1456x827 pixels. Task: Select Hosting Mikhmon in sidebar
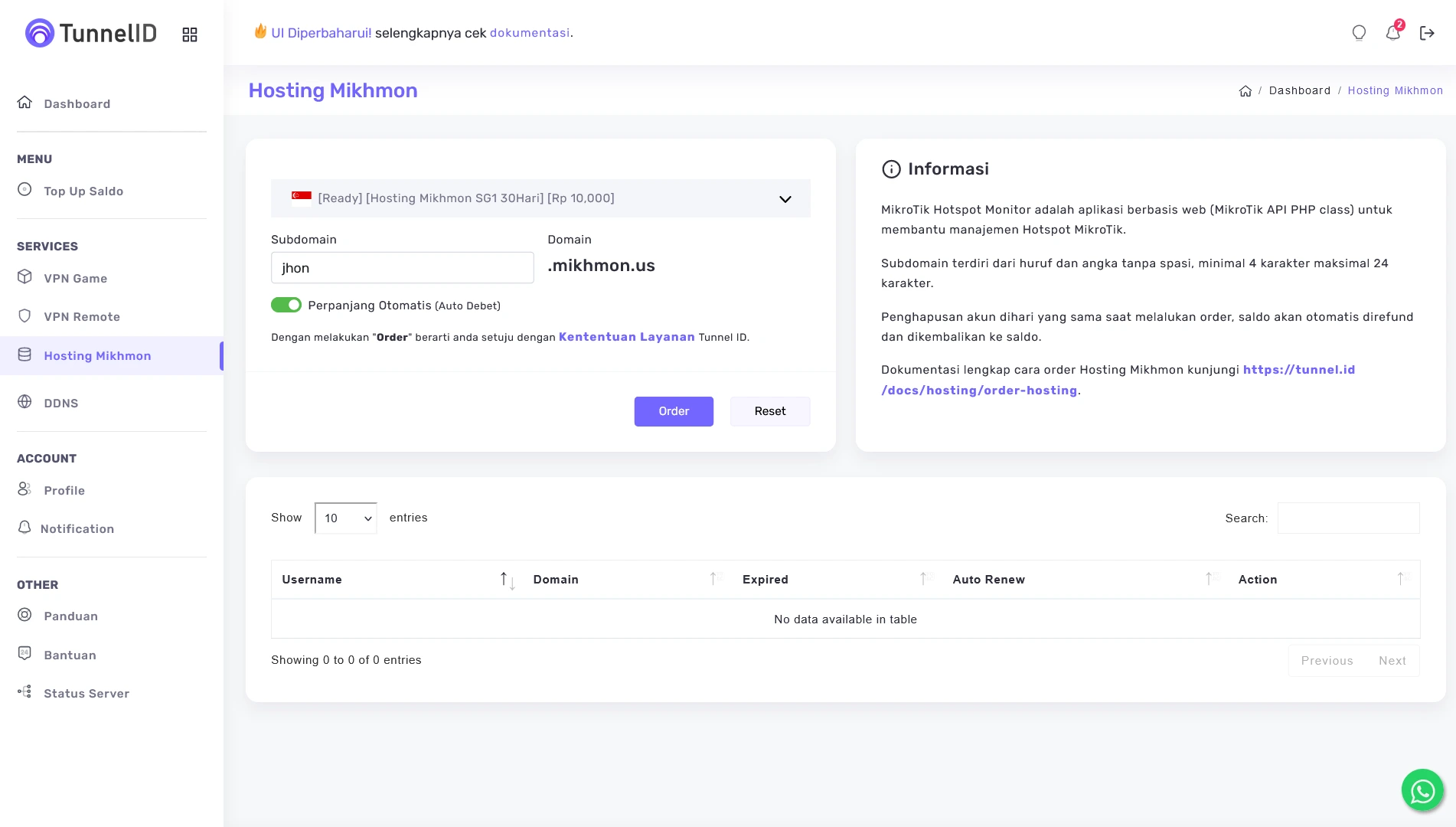click(x=112, y=355)
